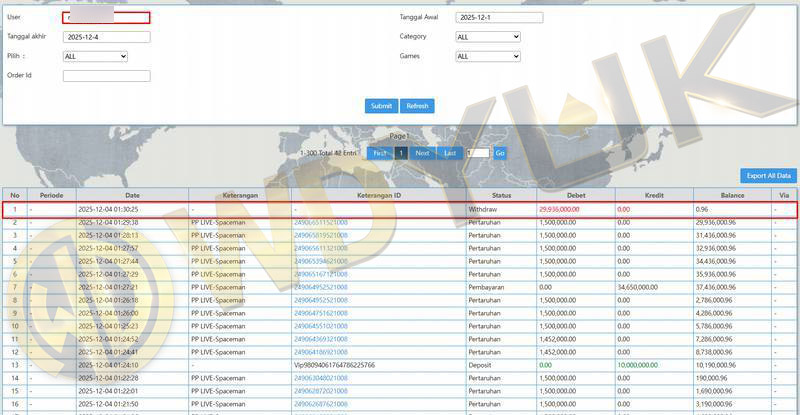800x415 pixels.
Task: Open Keterangan ID link 249065511521008
Action: pyautogui.click(x=320, y=222)
